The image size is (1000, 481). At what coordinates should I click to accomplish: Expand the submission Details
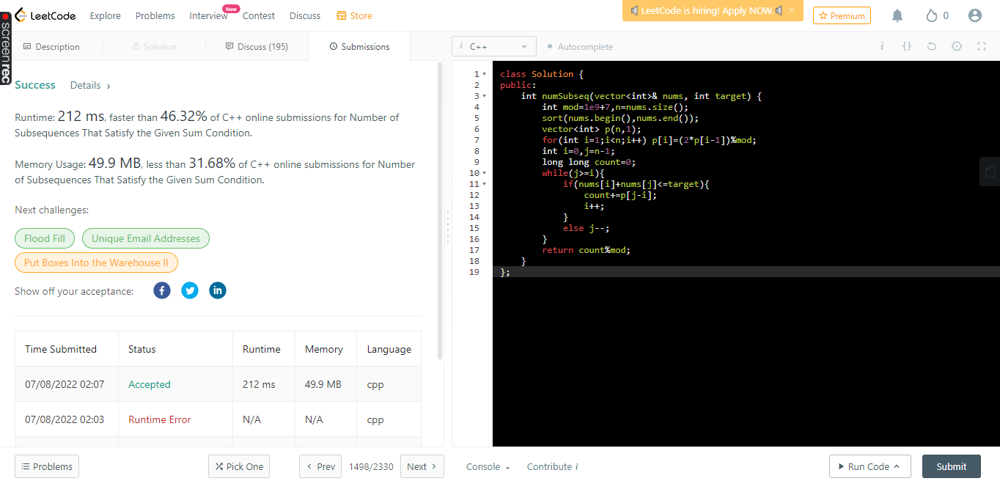click(90, 85)
